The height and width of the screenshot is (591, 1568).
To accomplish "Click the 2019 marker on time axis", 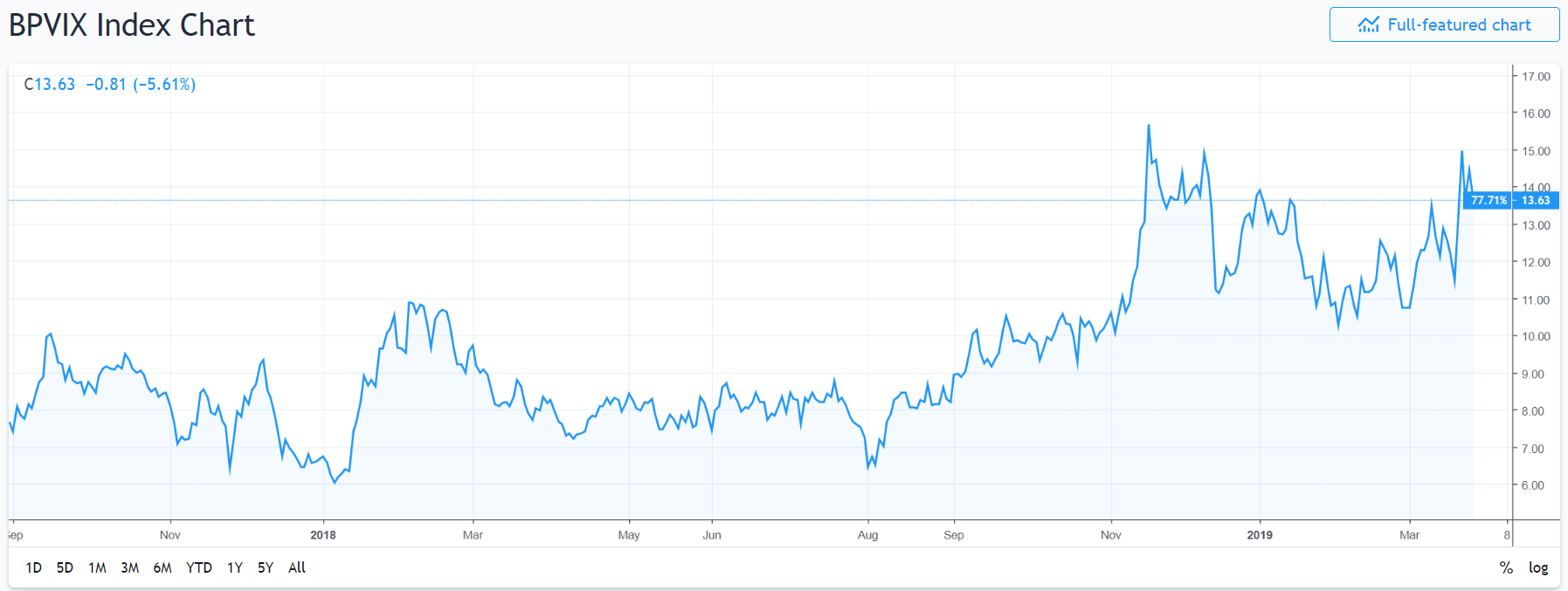I will [x=1260, y=535].
